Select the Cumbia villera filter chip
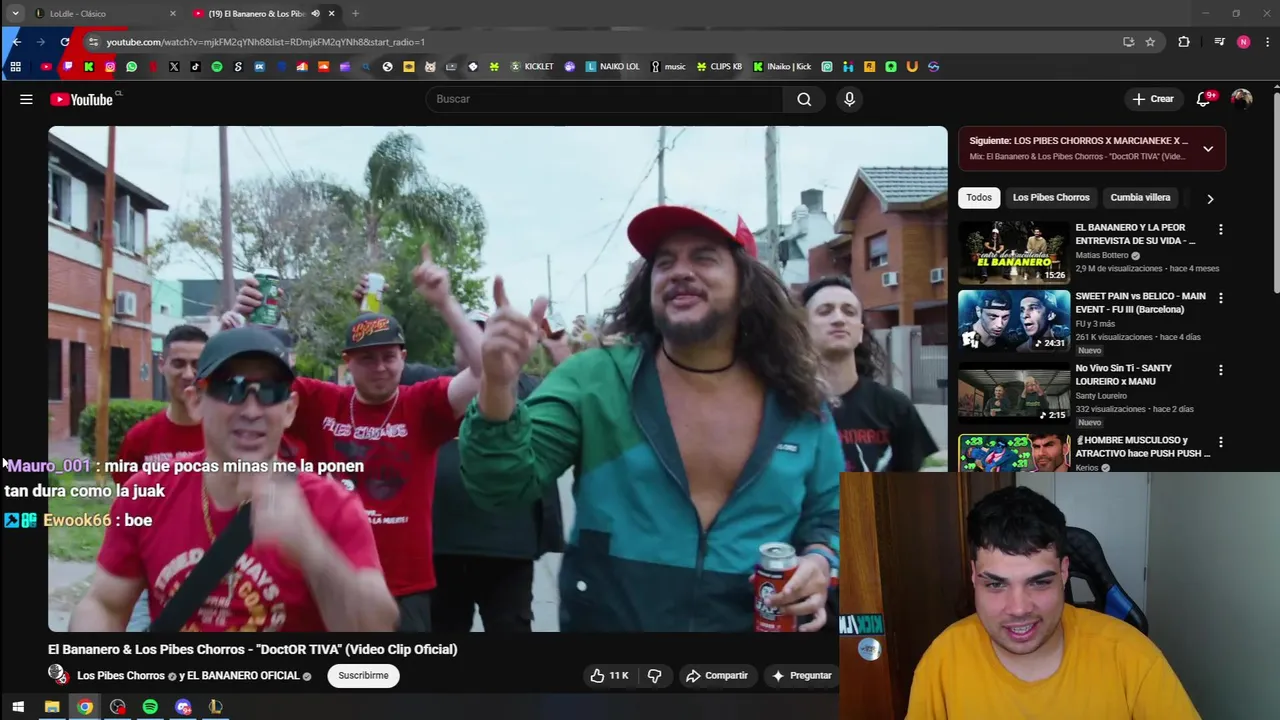 (x=1140, y=197)
